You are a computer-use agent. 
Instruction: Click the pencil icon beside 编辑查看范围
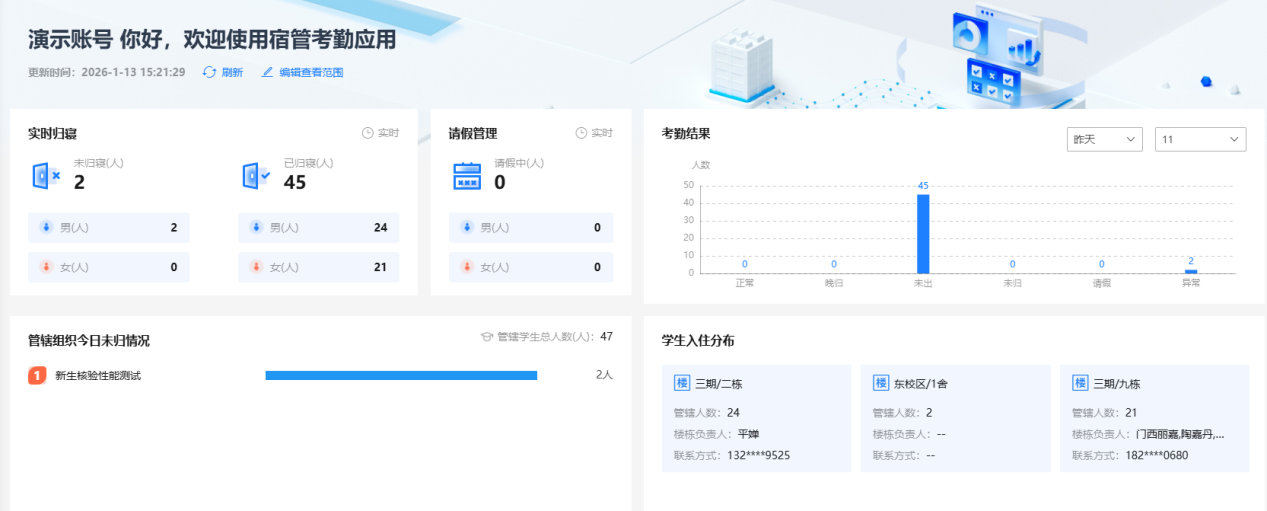coord(267,72)
